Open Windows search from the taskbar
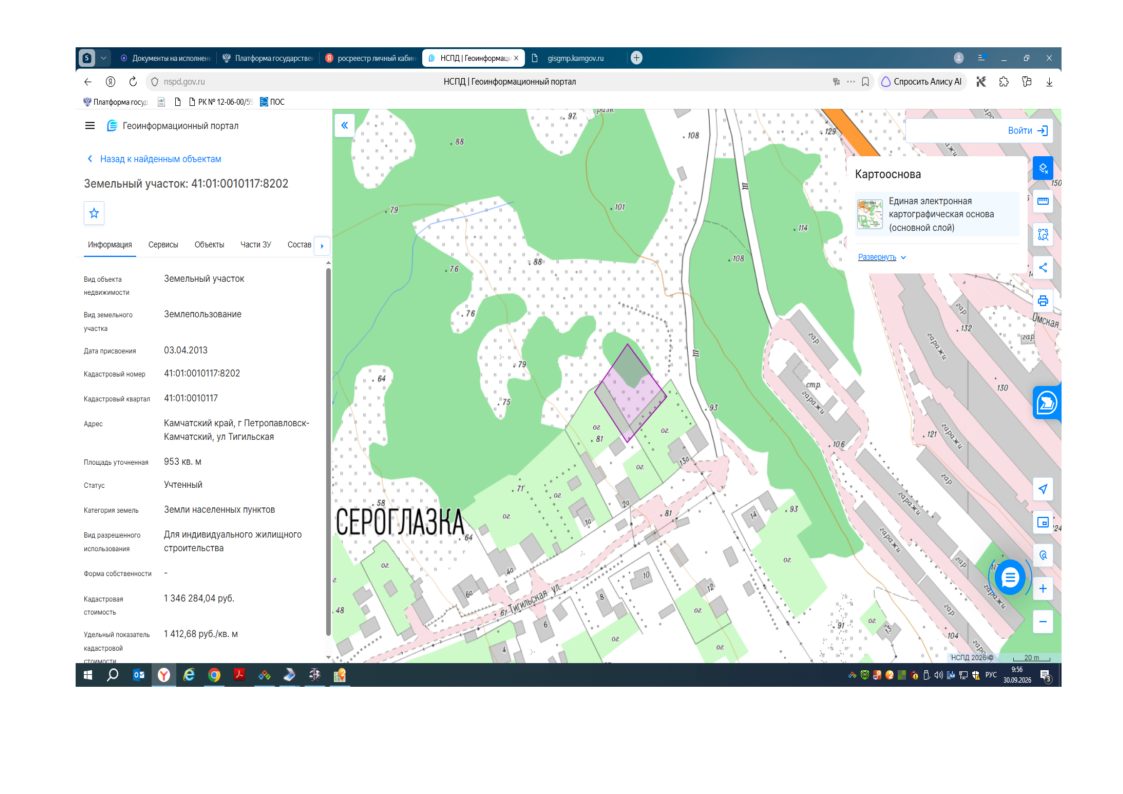Viewport: 1123px width, 794px height. click(112, 674)
